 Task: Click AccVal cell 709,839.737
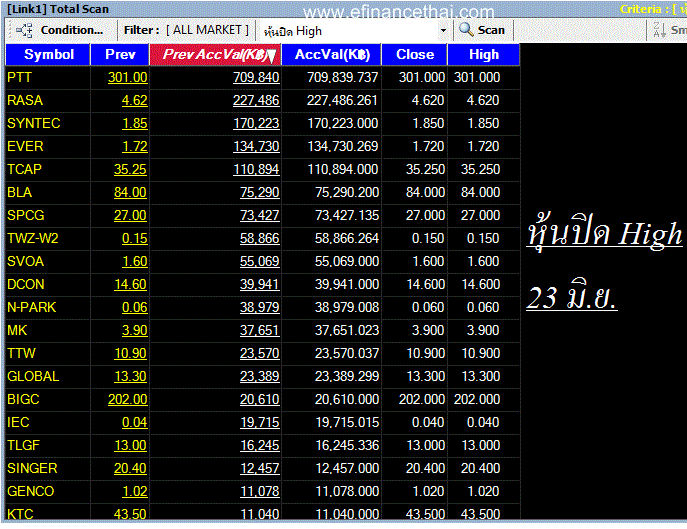[x=342, y=77]
